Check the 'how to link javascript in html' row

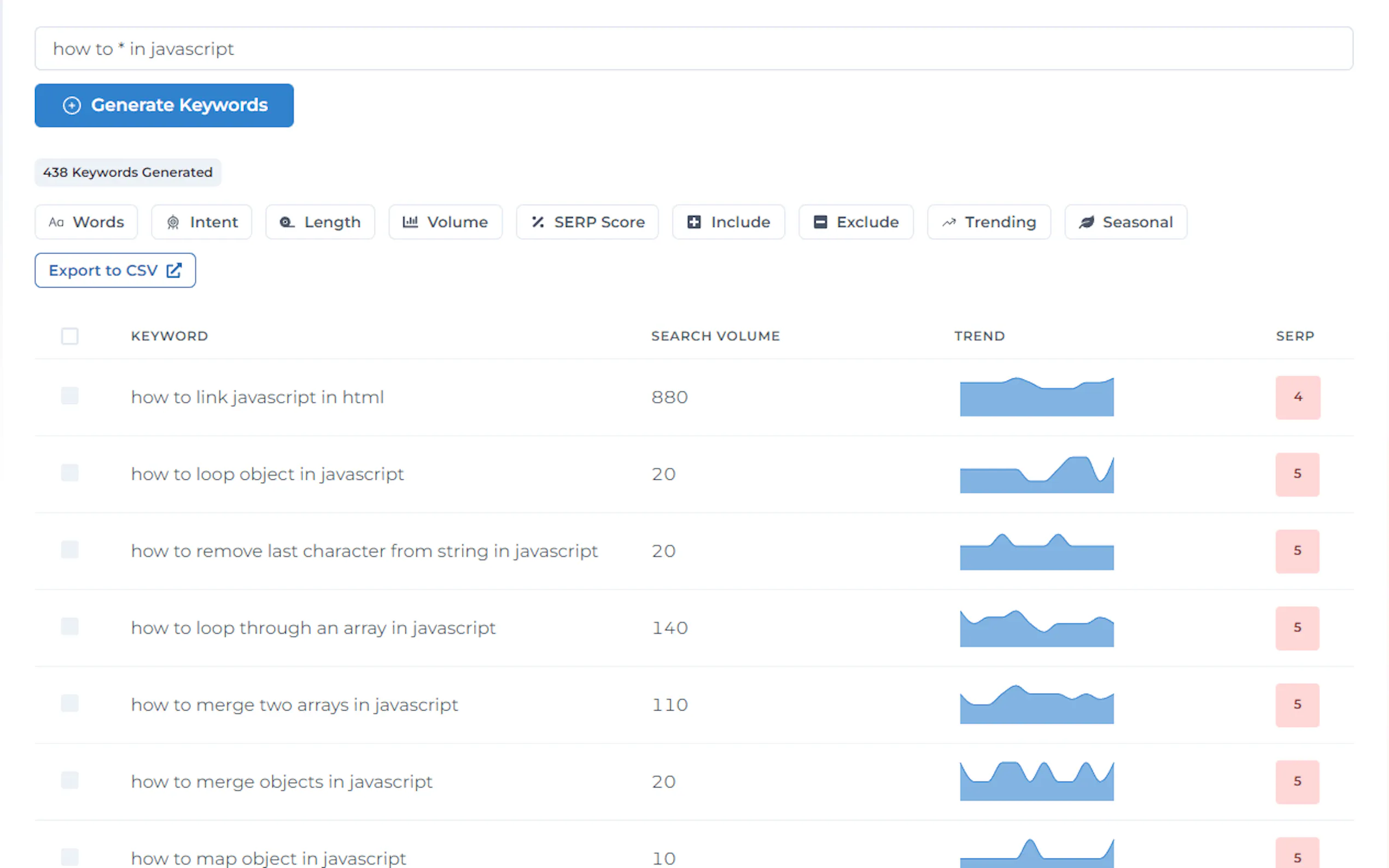(x=70, y=396)
